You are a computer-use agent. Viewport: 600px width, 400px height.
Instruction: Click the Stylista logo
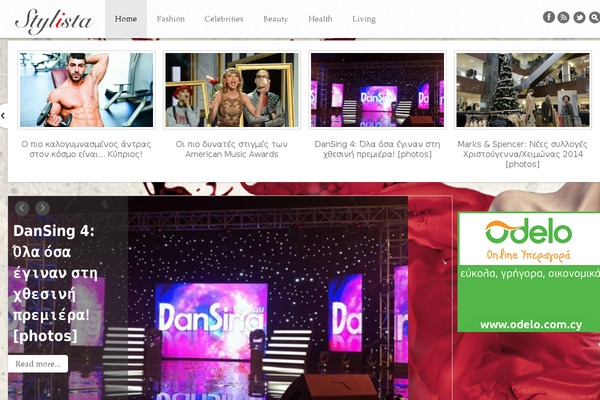54,21
